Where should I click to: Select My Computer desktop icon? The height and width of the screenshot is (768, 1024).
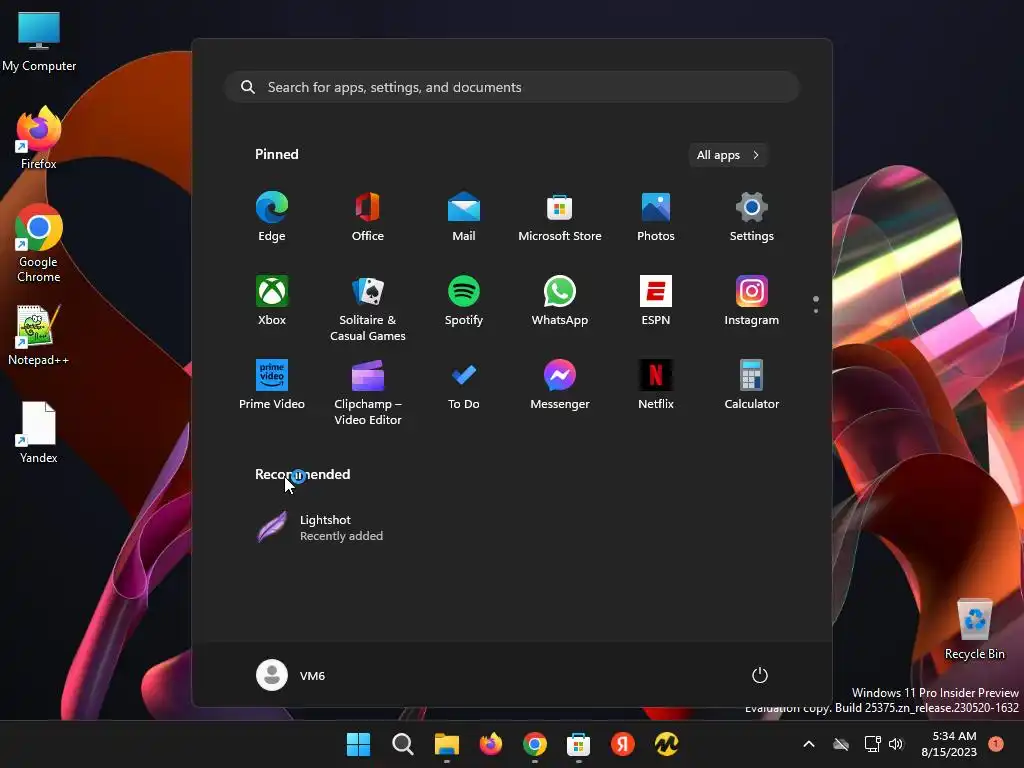click(39, 41)
